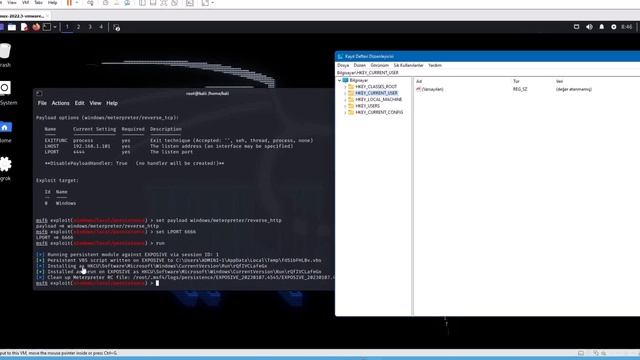640x360 pixels.
Task: Click the panel icon right of workspace 4
Action: tap(116, 28)
